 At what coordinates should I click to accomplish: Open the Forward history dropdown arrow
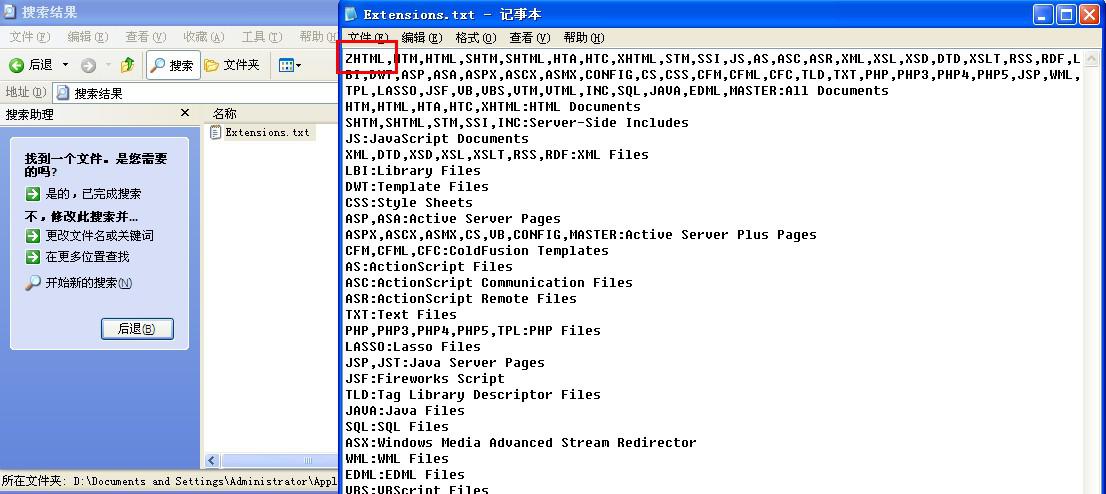click(x=107, y=65)
